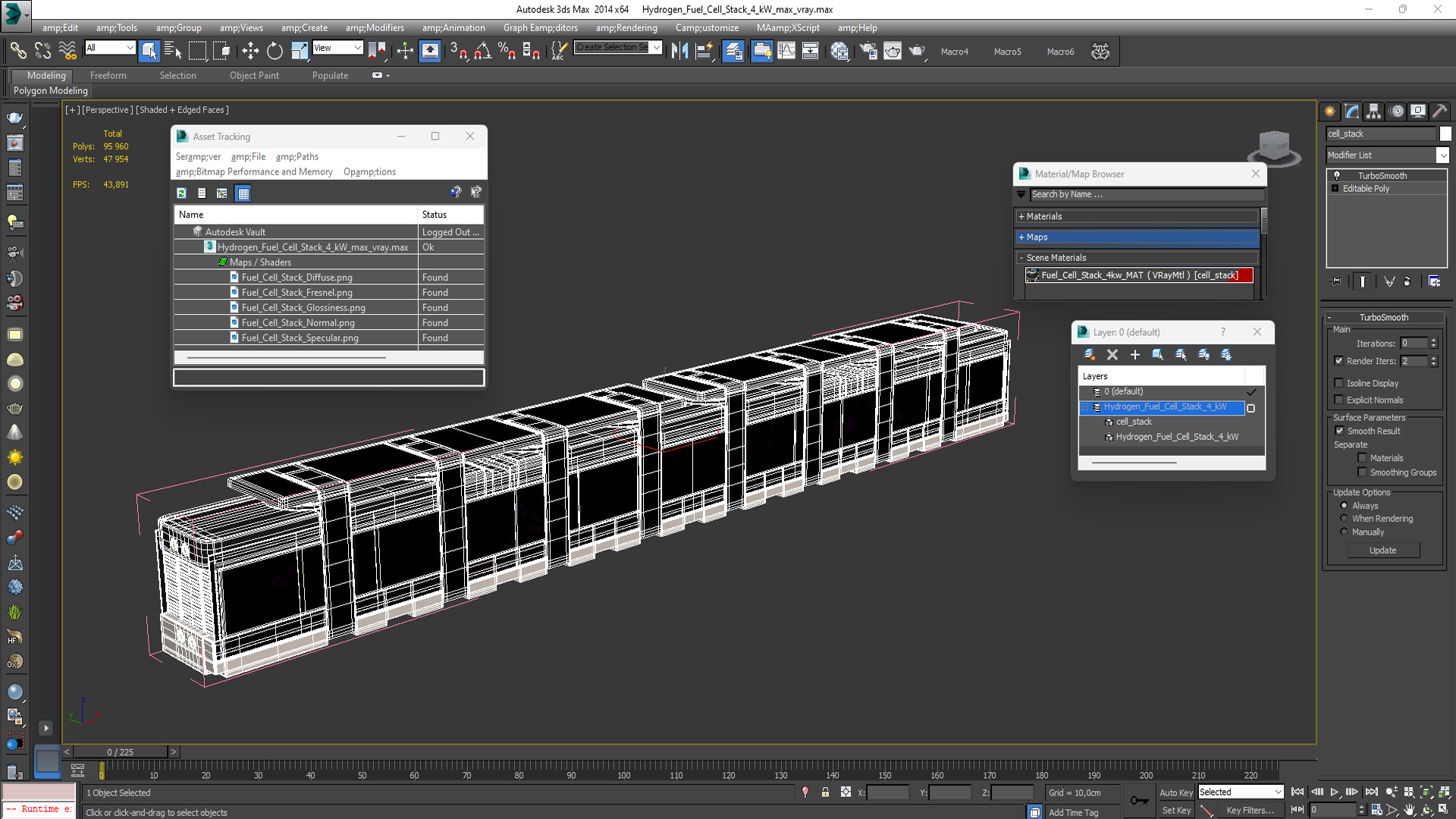Open the View coordinate system dropdown
This screenshot has width=1456, height=819.
[x=337, y=48]
